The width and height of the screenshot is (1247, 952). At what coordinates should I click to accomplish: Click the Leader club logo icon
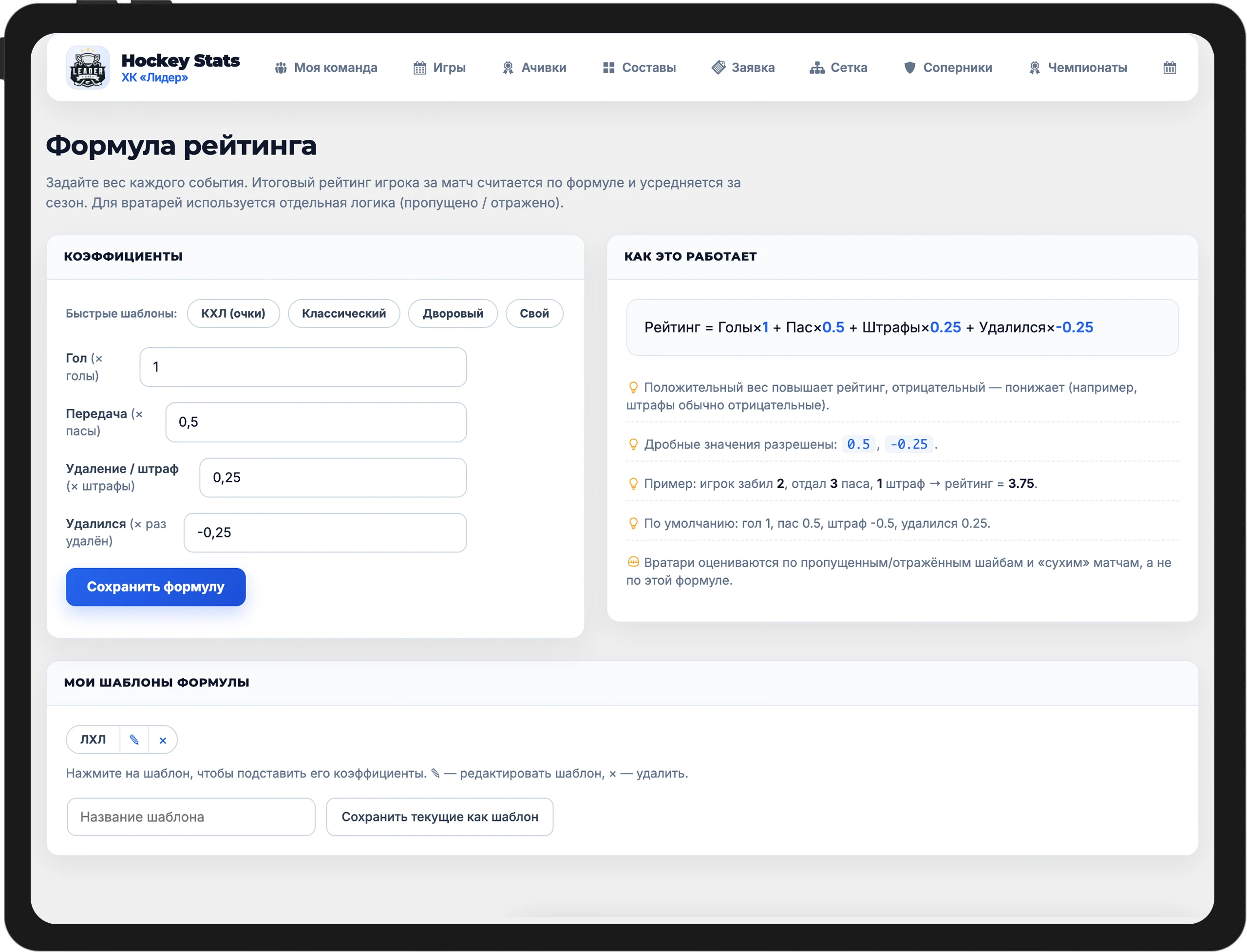click(88, 67)
